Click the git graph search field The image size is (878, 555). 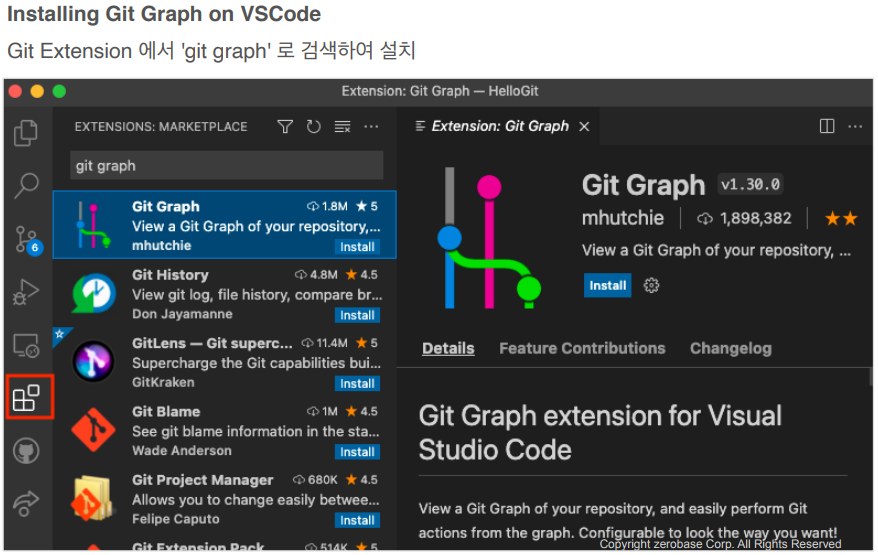pos(226,166)
